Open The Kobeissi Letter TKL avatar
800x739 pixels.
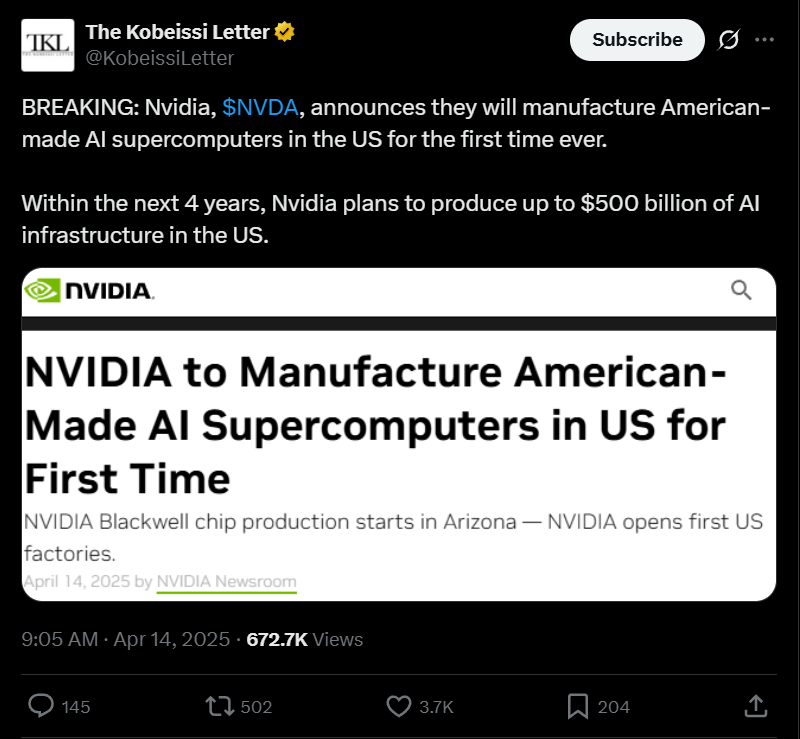47,45
